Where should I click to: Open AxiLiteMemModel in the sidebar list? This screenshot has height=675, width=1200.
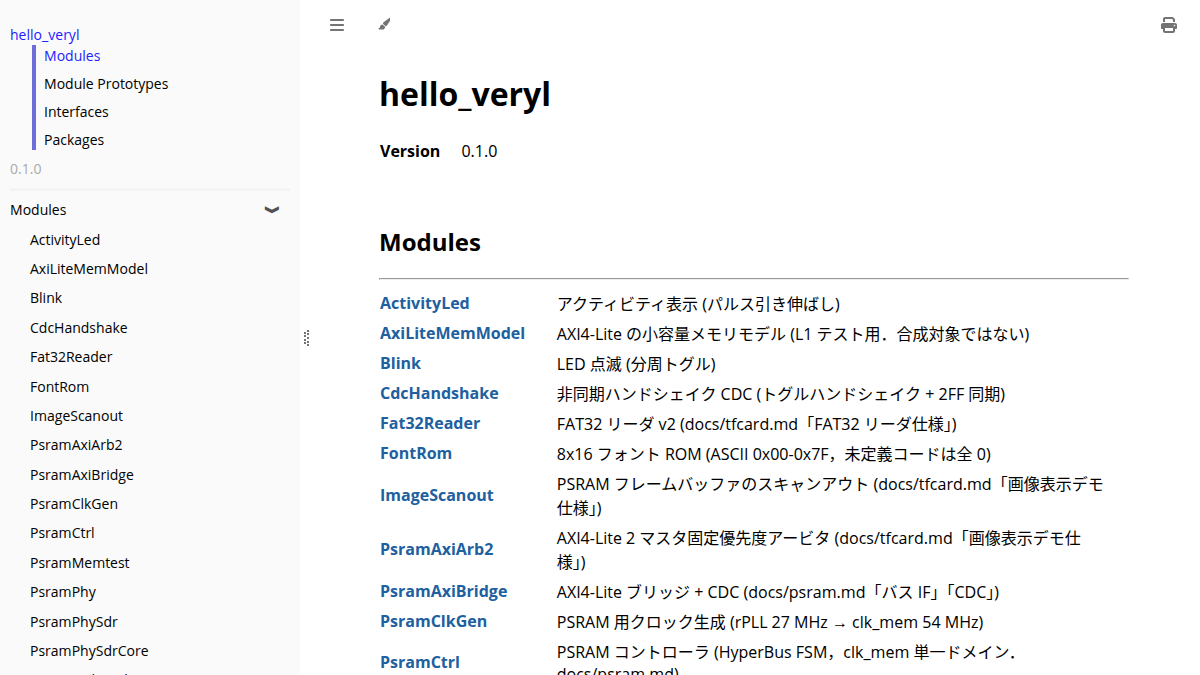[x=89, y=269]
